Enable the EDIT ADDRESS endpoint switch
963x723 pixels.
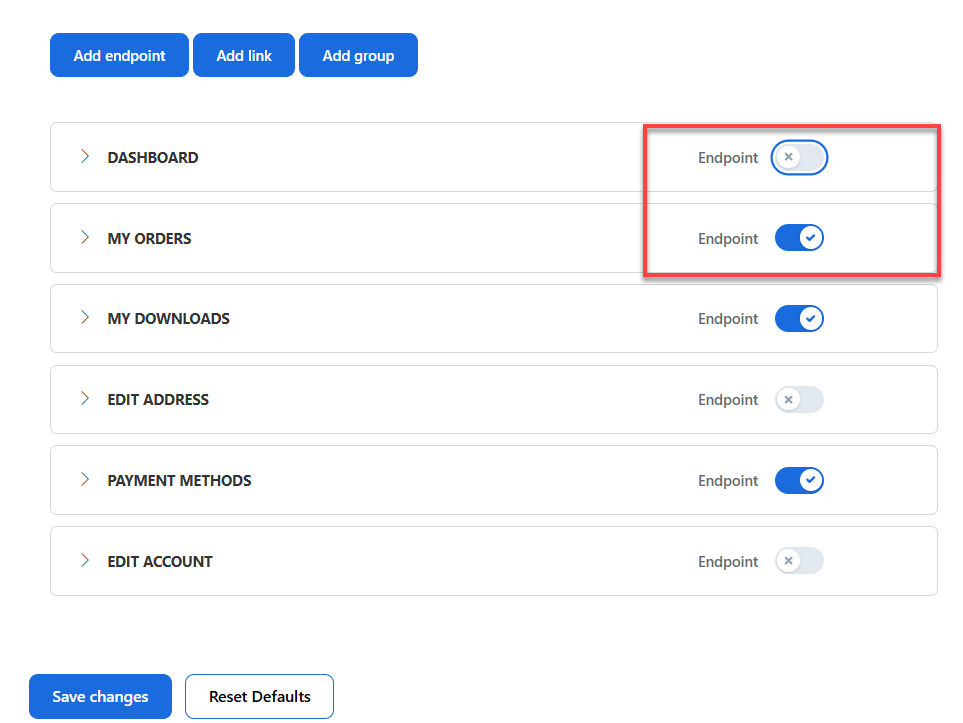[x=799, y=399]
